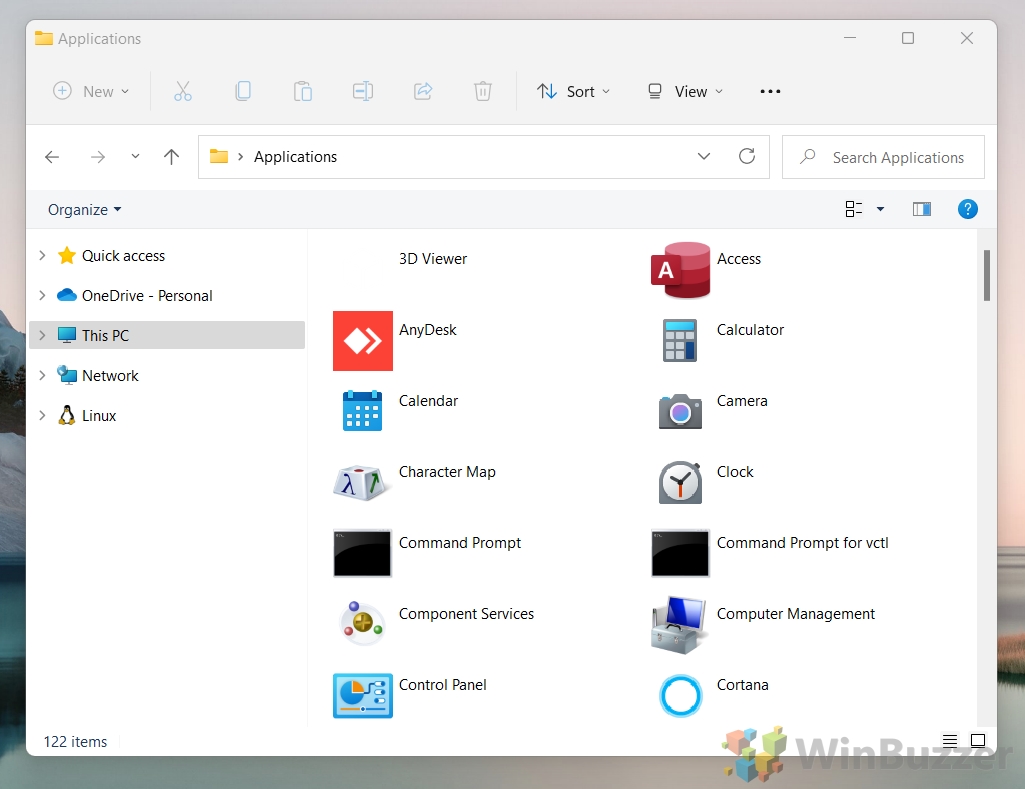
Task: Click the Cut scissors icon
Action: point(183,91)
